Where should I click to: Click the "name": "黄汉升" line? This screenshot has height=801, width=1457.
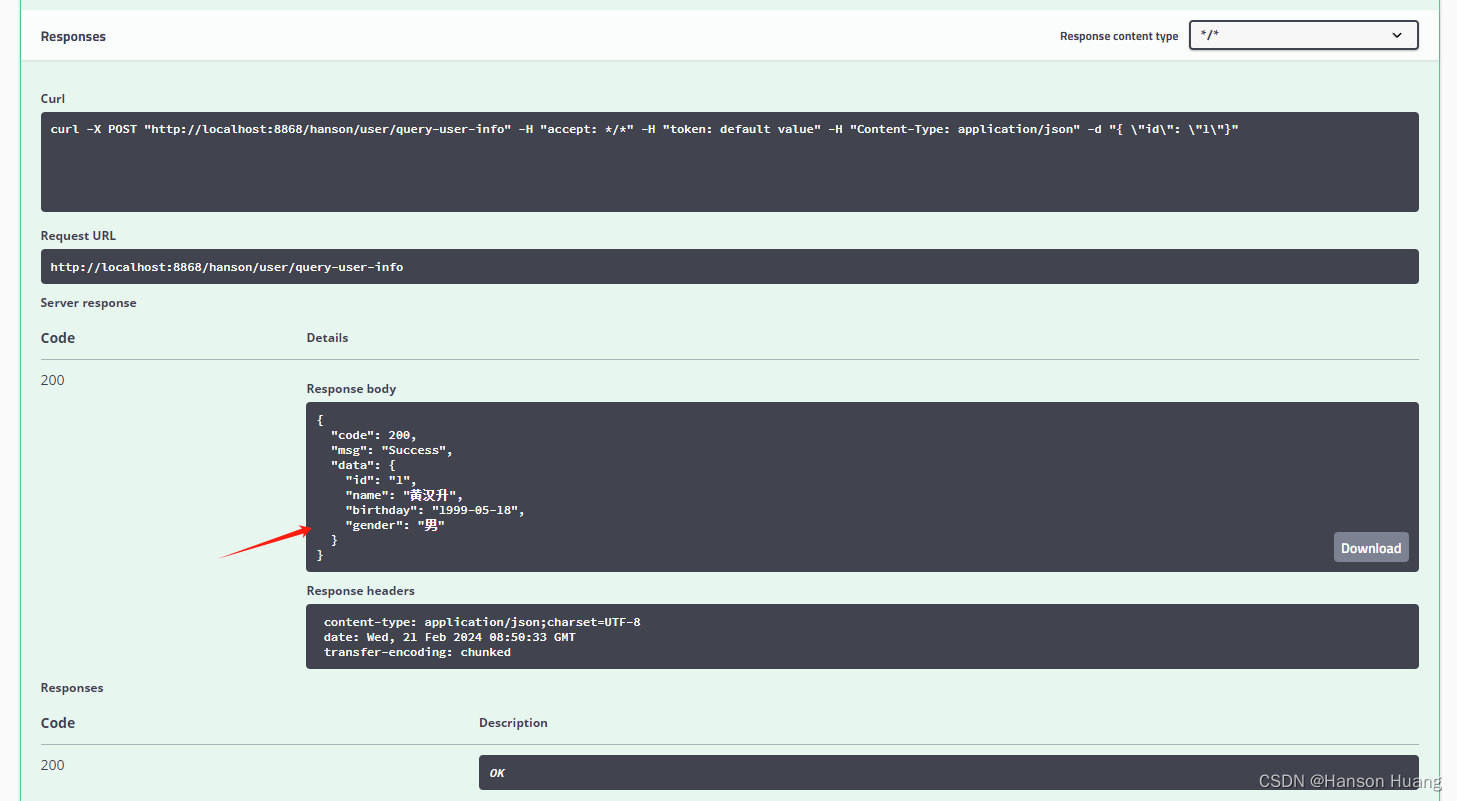click(x=404, y=495)
